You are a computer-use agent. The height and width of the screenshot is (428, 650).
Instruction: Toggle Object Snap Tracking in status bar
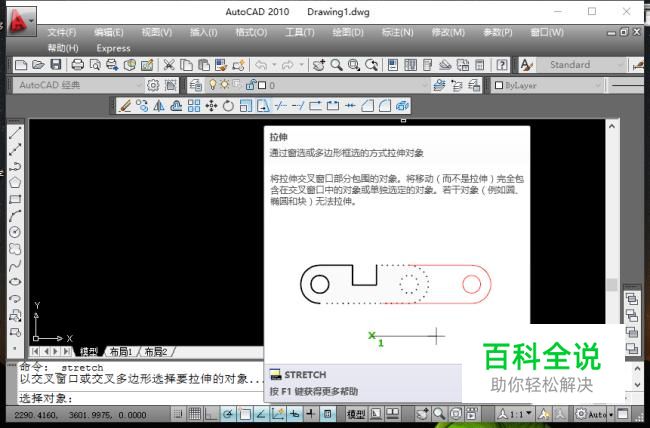[261, 413]
